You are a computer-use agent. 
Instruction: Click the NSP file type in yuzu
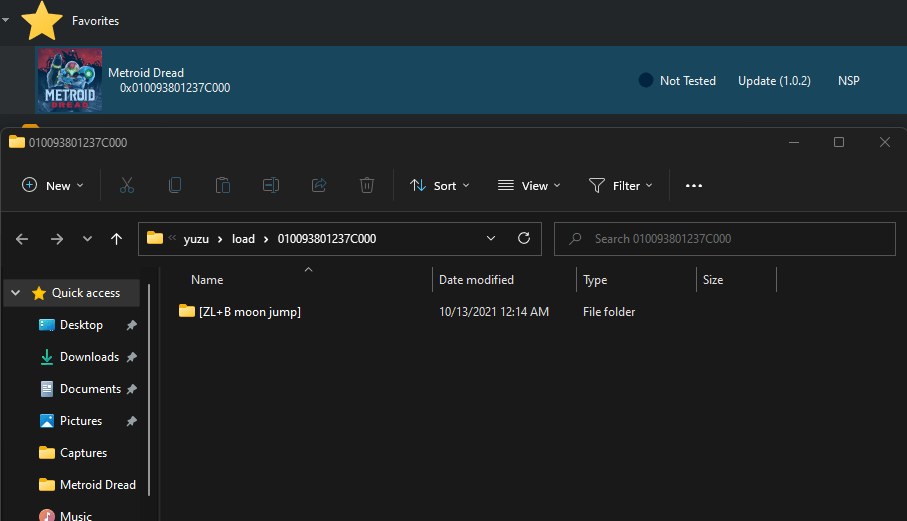pyautogui.click(x=849, y=80)
